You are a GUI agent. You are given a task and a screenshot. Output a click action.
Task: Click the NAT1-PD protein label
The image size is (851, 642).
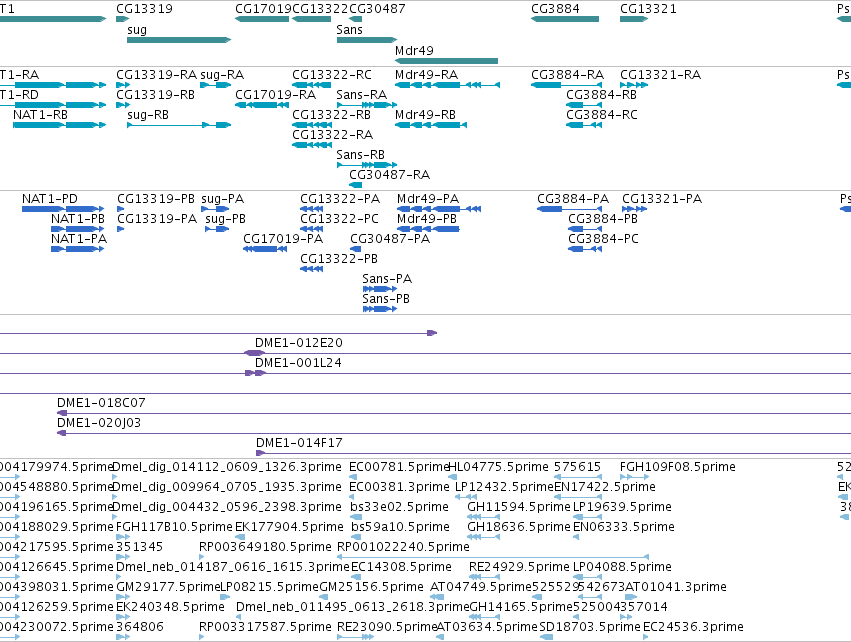tap(50, 199)
